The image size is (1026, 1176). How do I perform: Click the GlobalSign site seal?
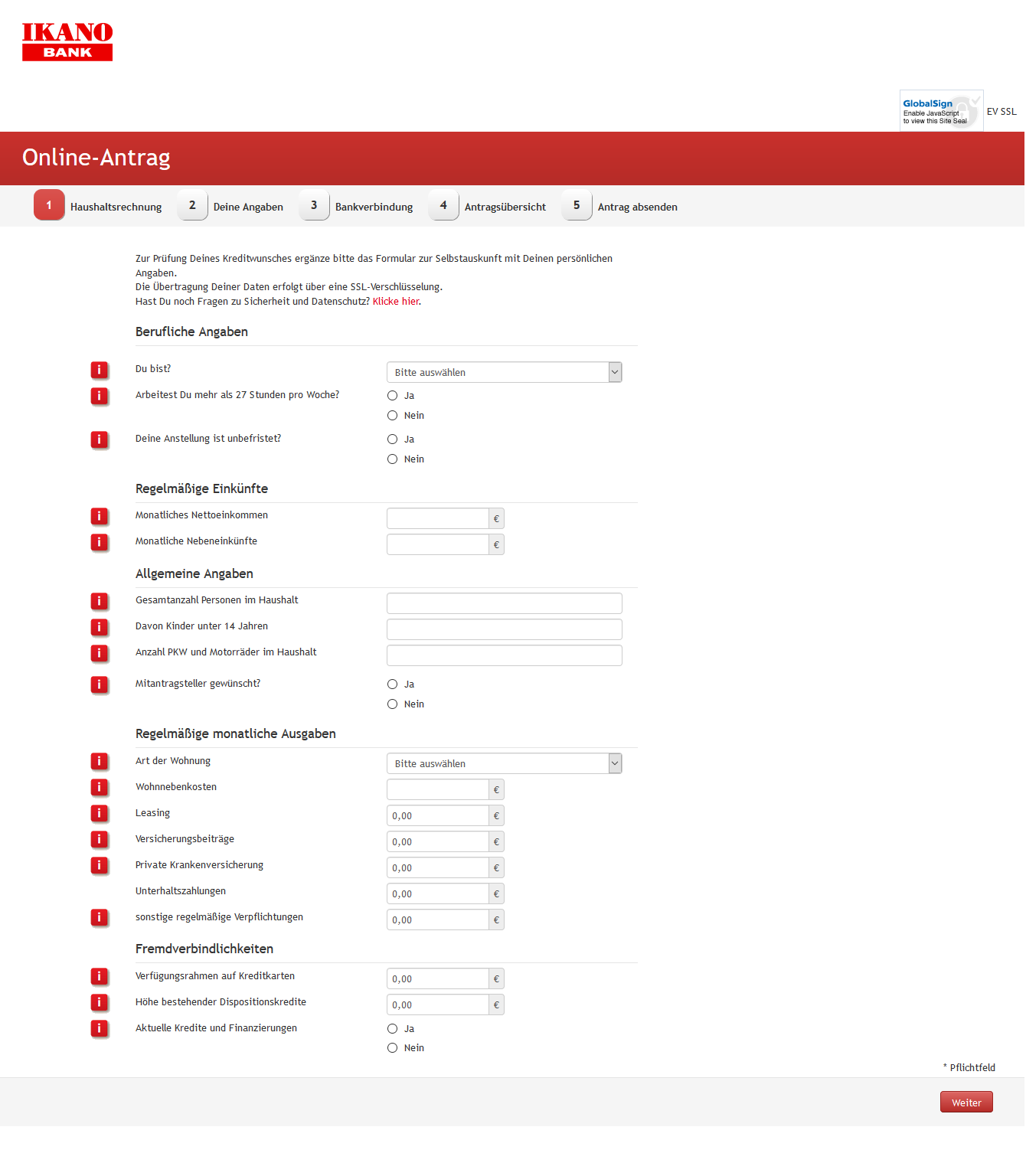941,111
